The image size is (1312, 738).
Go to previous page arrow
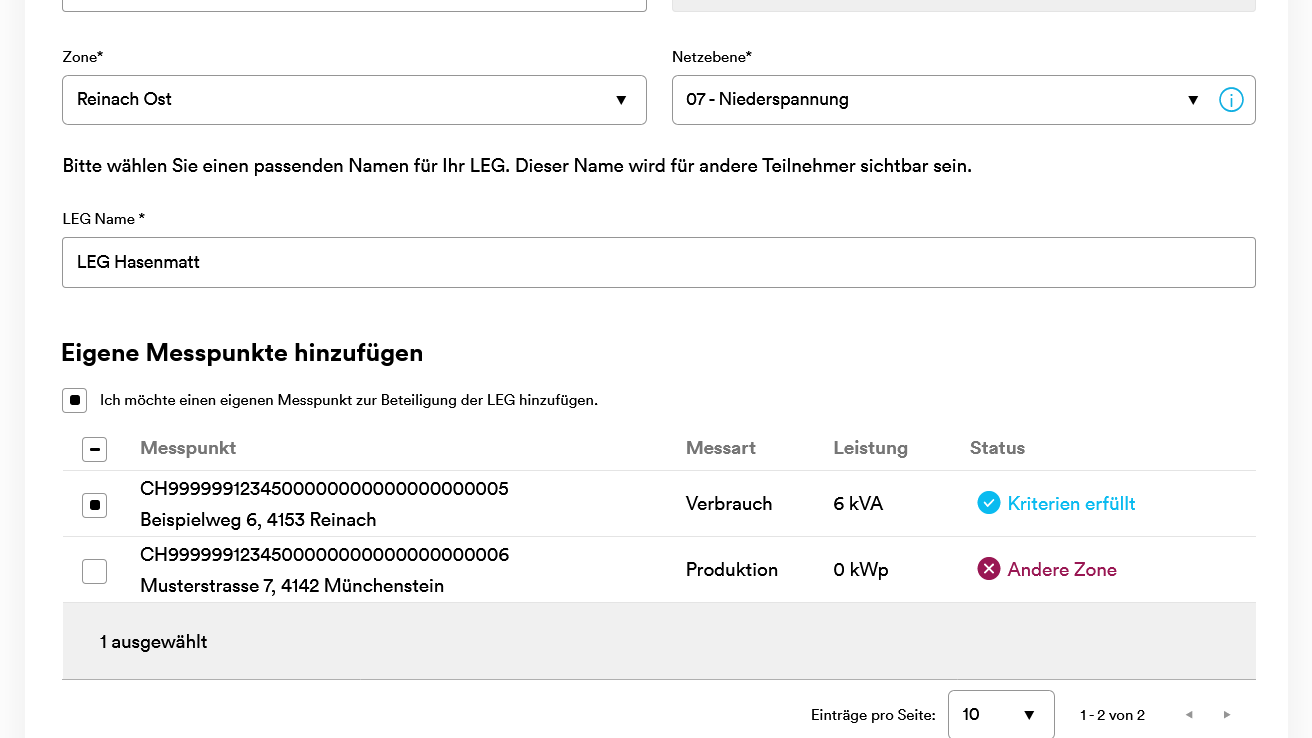click(1189, 715)
